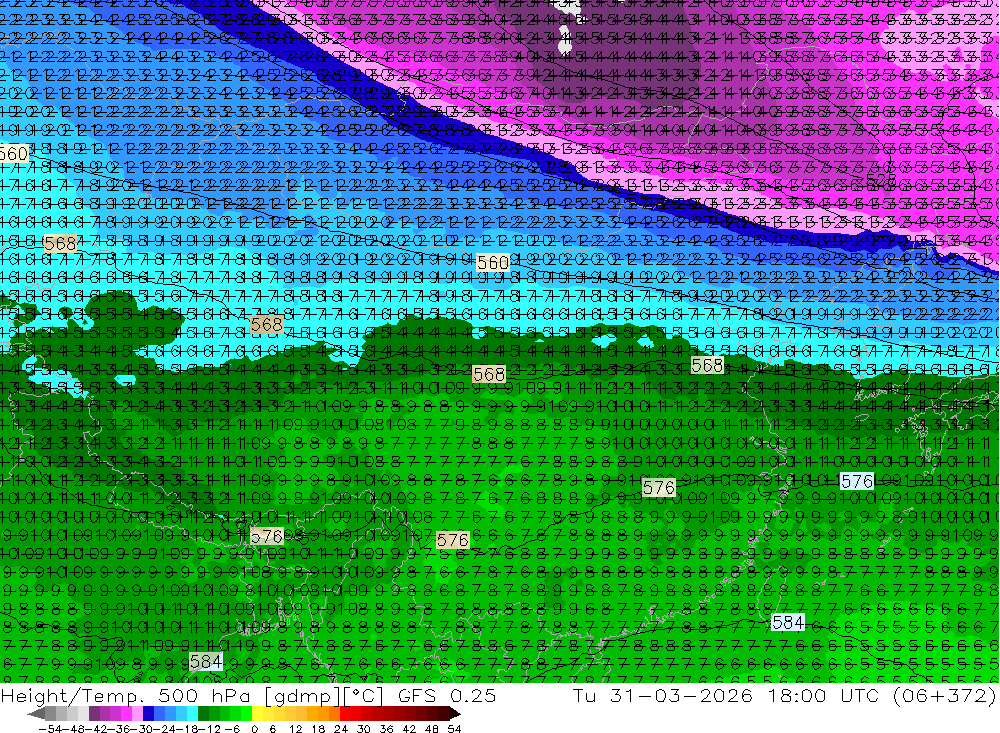Click the '(06+372)' forecast offset text
This screenshot has width=1000, height=733.
(946, 696)
